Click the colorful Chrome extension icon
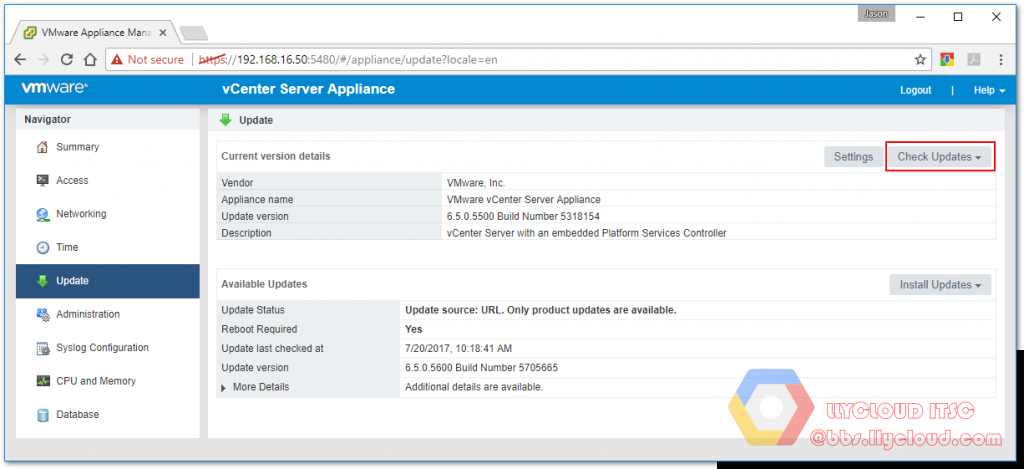 pos(948,59)
